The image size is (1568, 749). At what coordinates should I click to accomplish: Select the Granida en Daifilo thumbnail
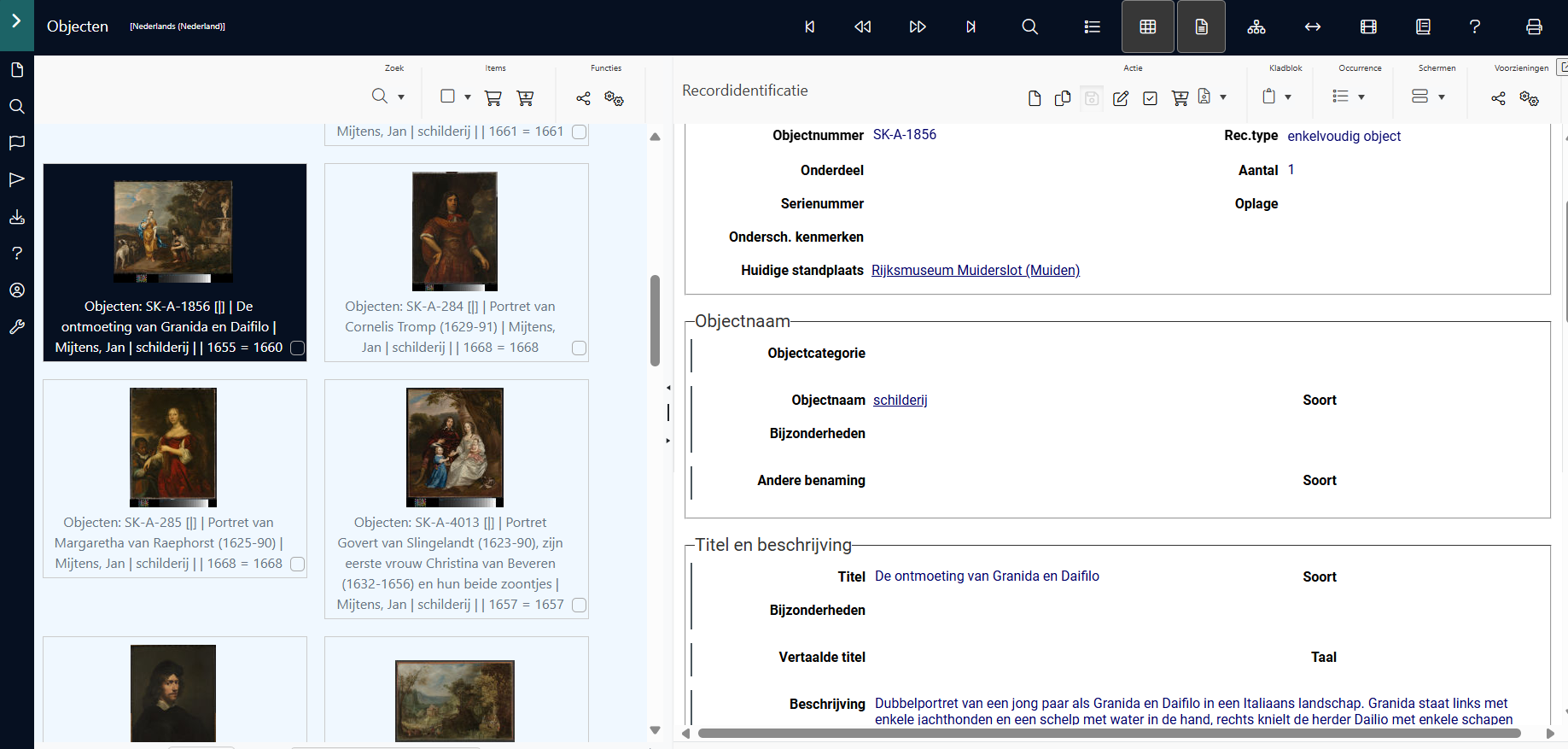point(173,231)
